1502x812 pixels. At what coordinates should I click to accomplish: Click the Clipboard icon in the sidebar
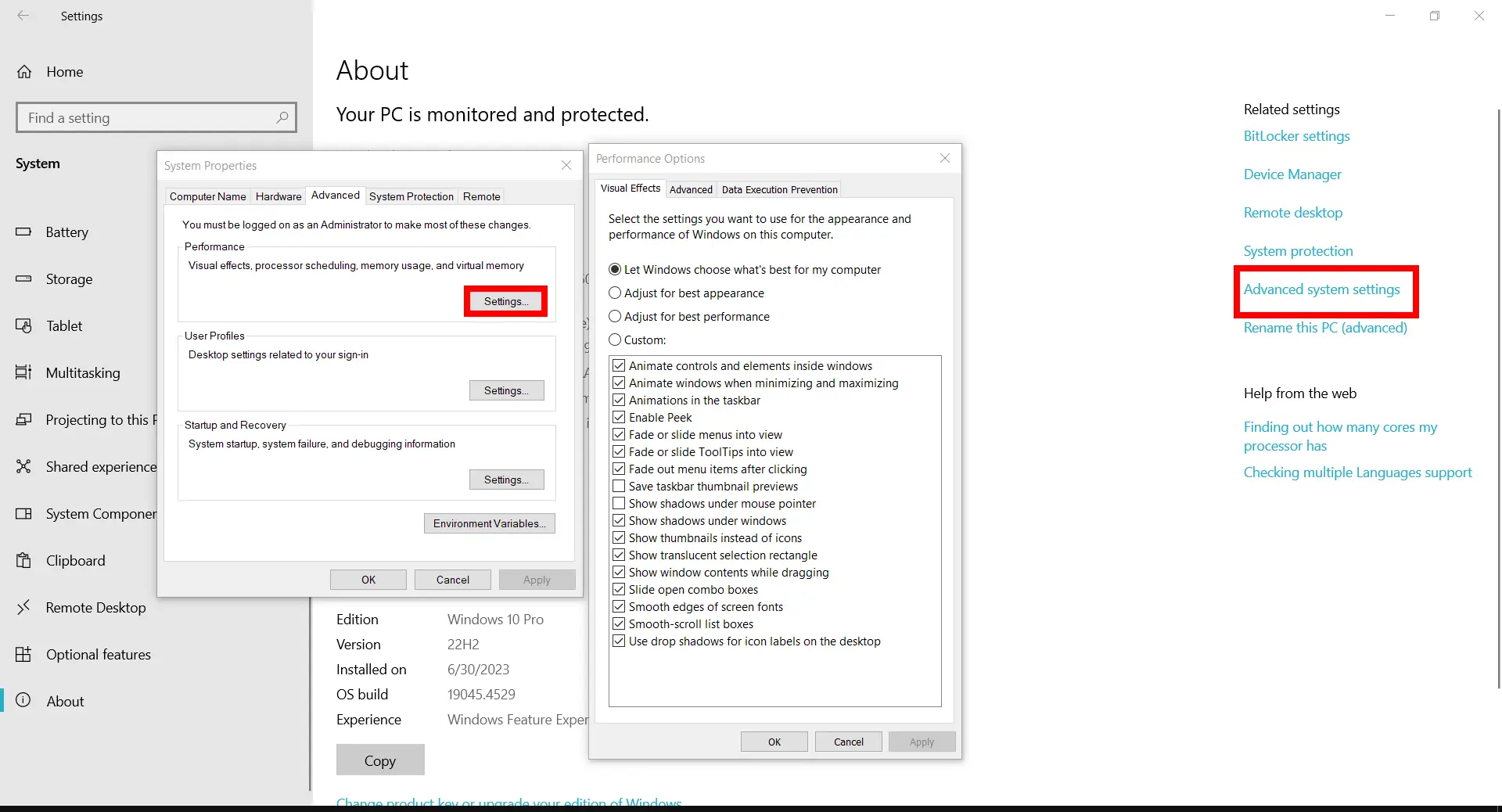24,561
